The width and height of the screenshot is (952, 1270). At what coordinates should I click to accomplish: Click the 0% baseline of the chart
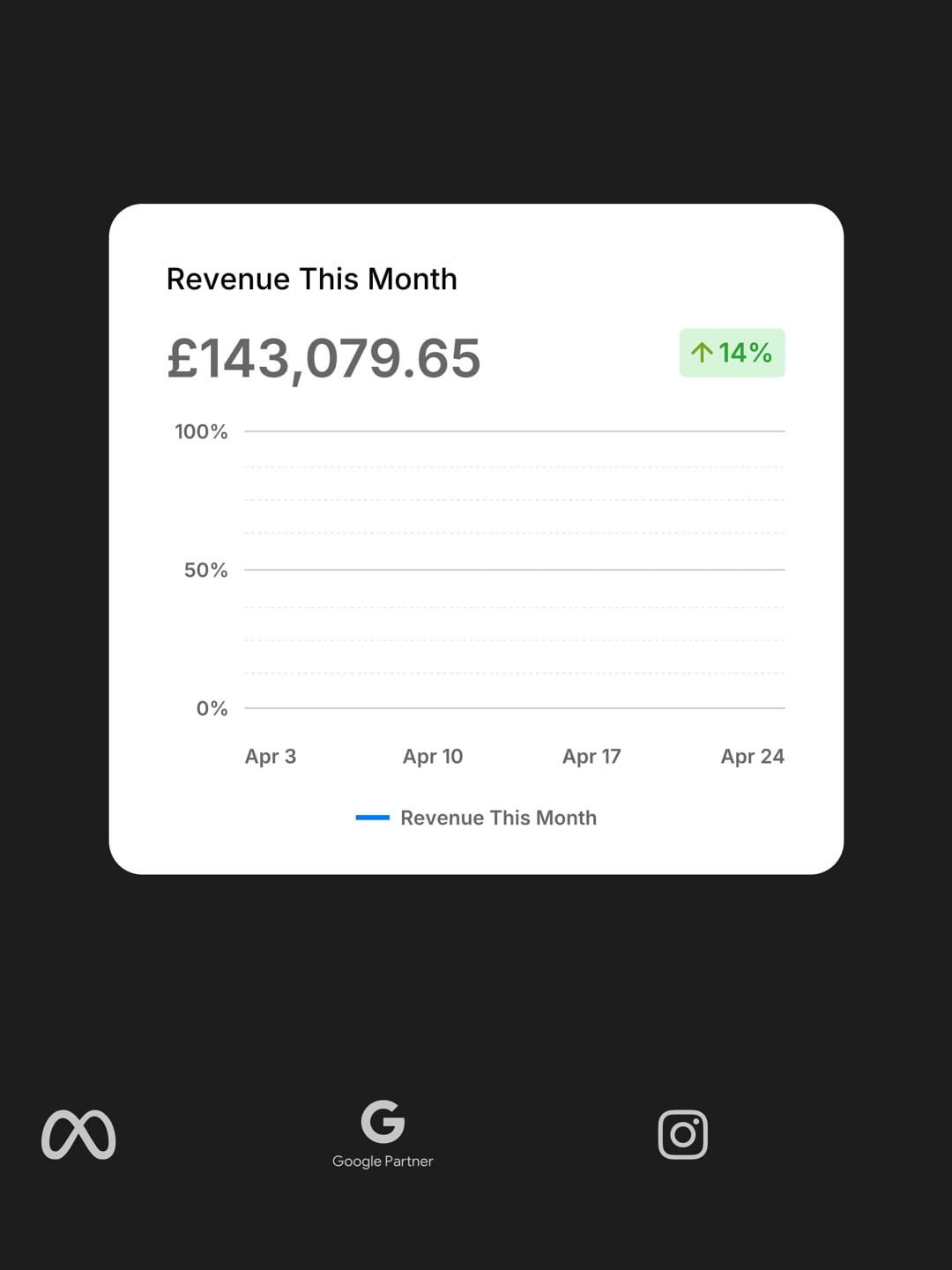tap(515, 707)
